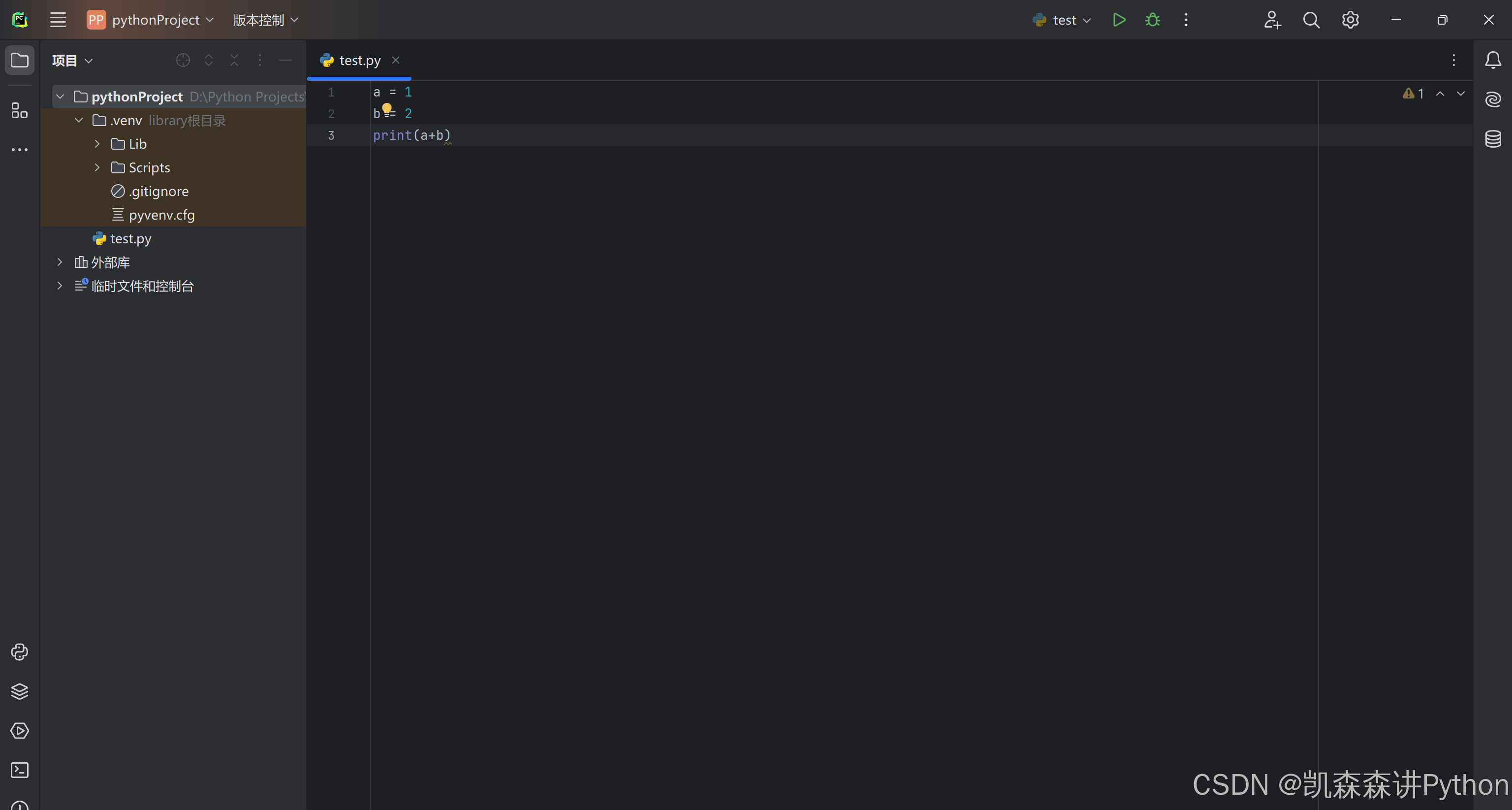
Task: Open the Database tool window on the right sidebar
Action: tap(1493, 139)
